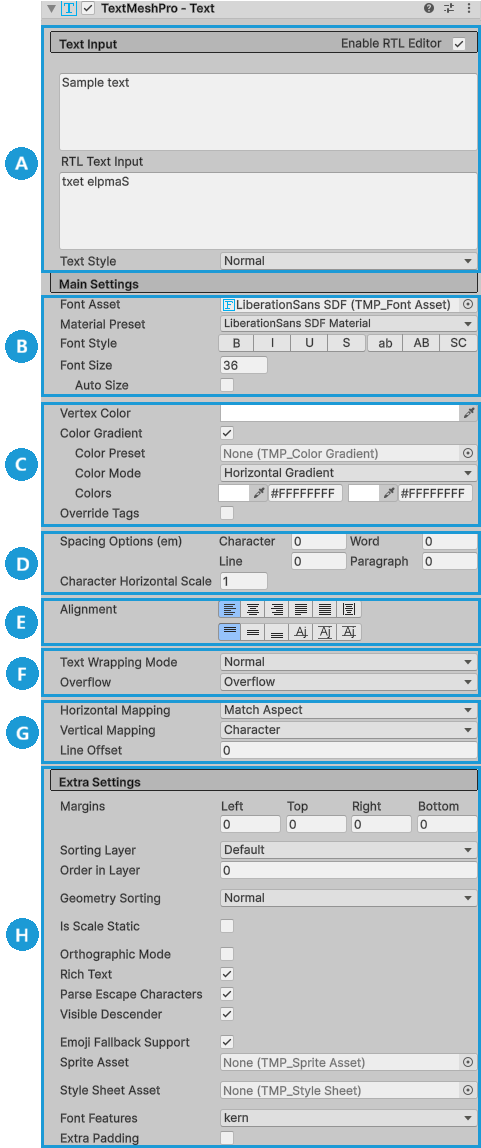Set horizontal alignment to justified
This screenshot has height=1148, width=481.
click(x=299, y=609)
